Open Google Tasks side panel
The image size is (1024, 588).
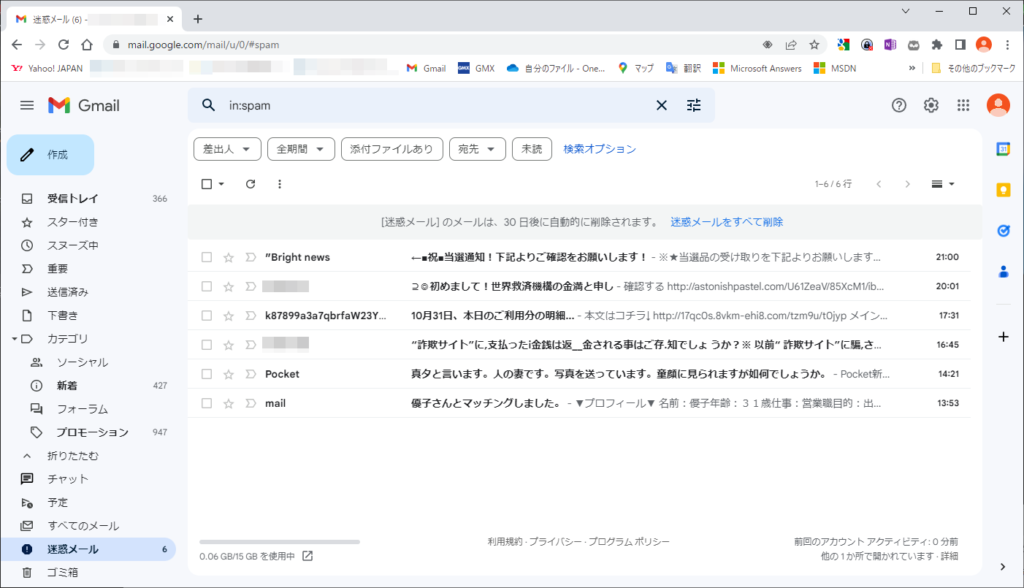tap(1004, 231)
